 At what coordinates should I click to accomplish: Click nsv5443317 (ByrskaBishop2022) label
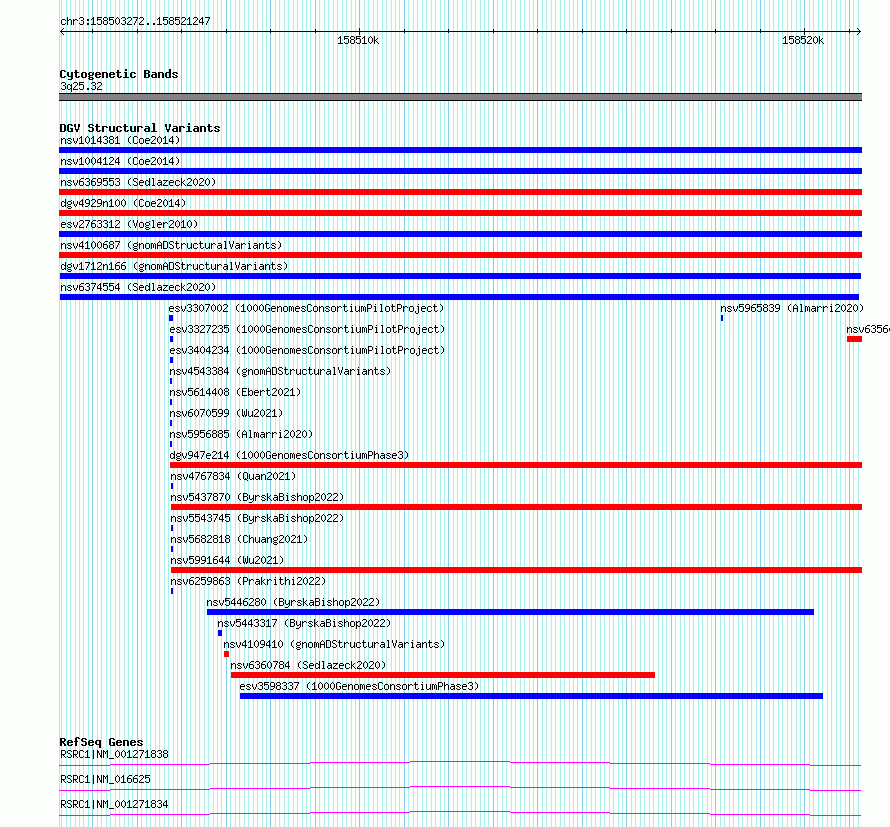click(304, 623)
